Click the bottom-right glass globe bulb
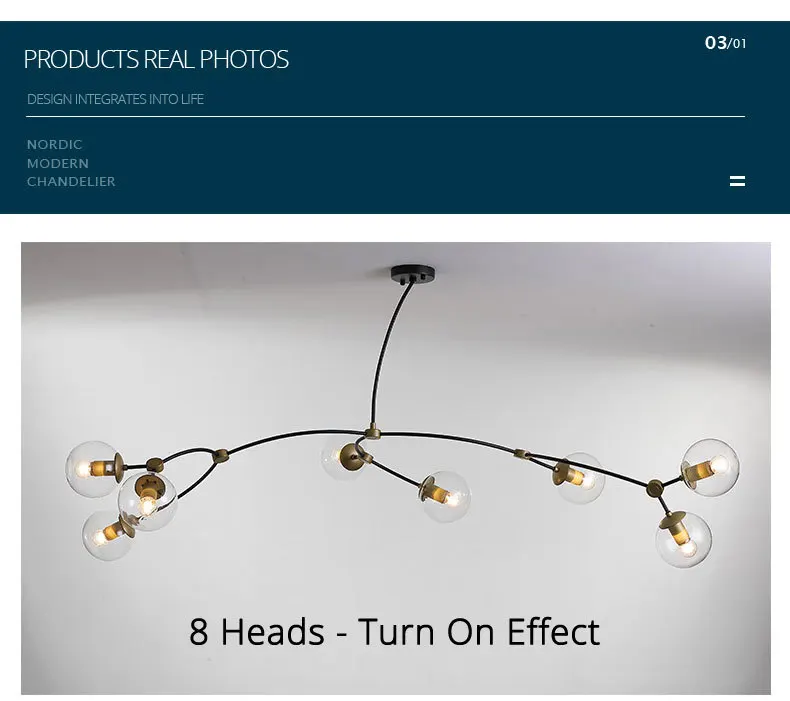Screen dimensions: 790x701 (684, 540)
